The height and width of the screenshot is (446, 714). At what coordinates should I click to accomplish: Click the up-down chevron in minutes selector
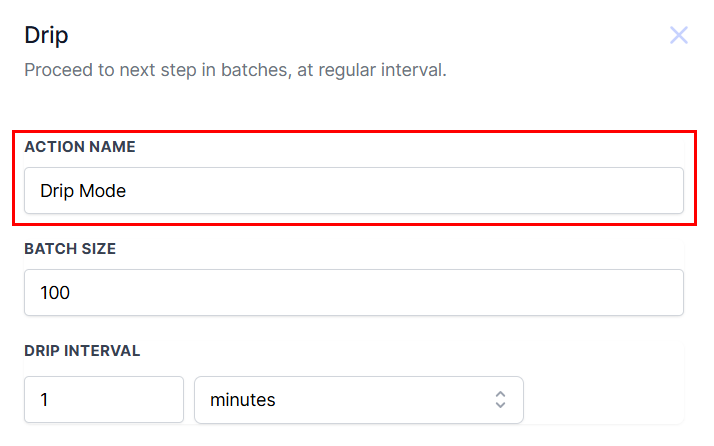coord(501,400)
